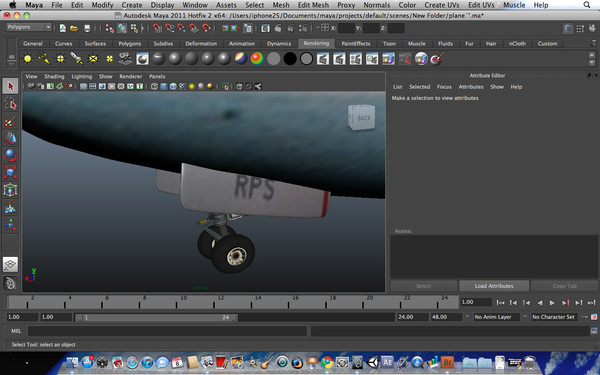
Task: Click the play forwards button
Action: click(552, 303)
